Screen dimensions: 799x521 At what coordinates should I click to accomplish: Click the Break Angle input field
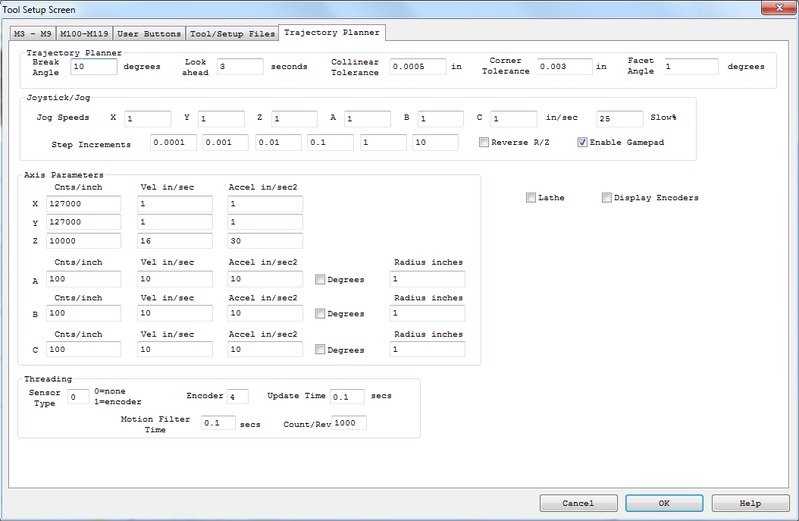94,67
